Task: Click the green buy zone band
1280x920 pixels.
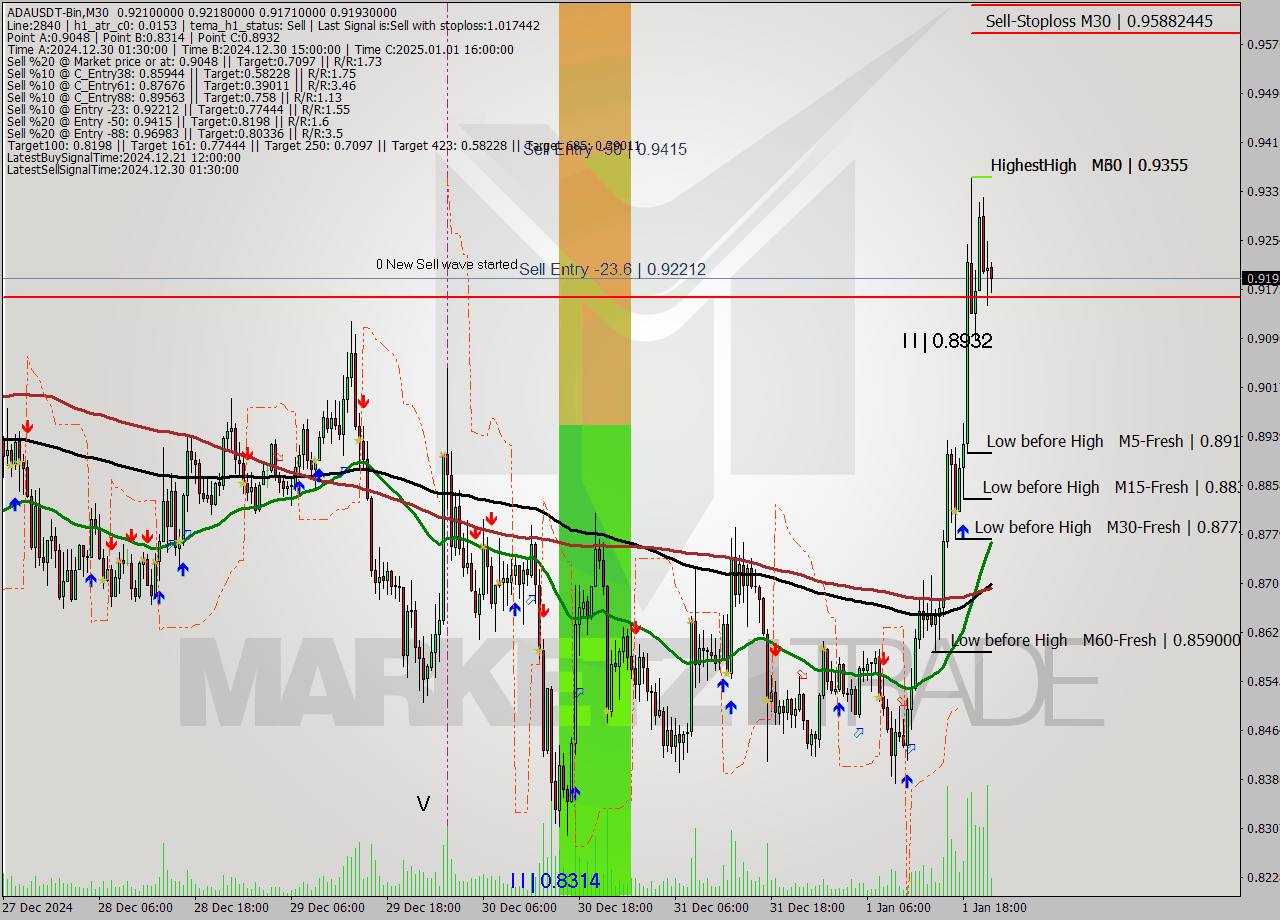Action: coord(595,660)
